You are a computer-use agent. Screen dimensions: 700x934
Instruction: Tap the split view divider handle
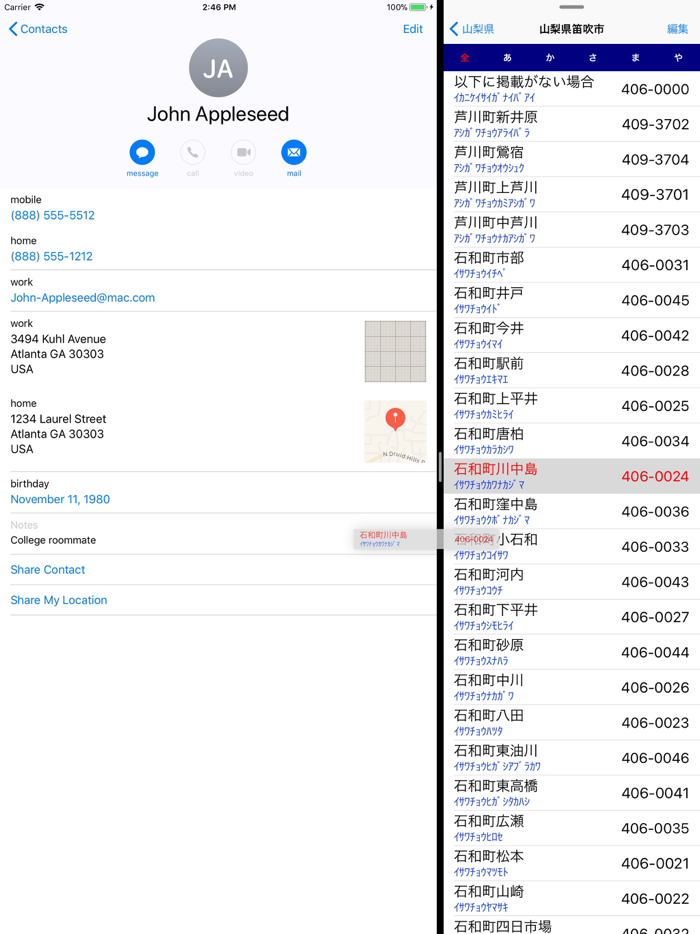(440, 467)
